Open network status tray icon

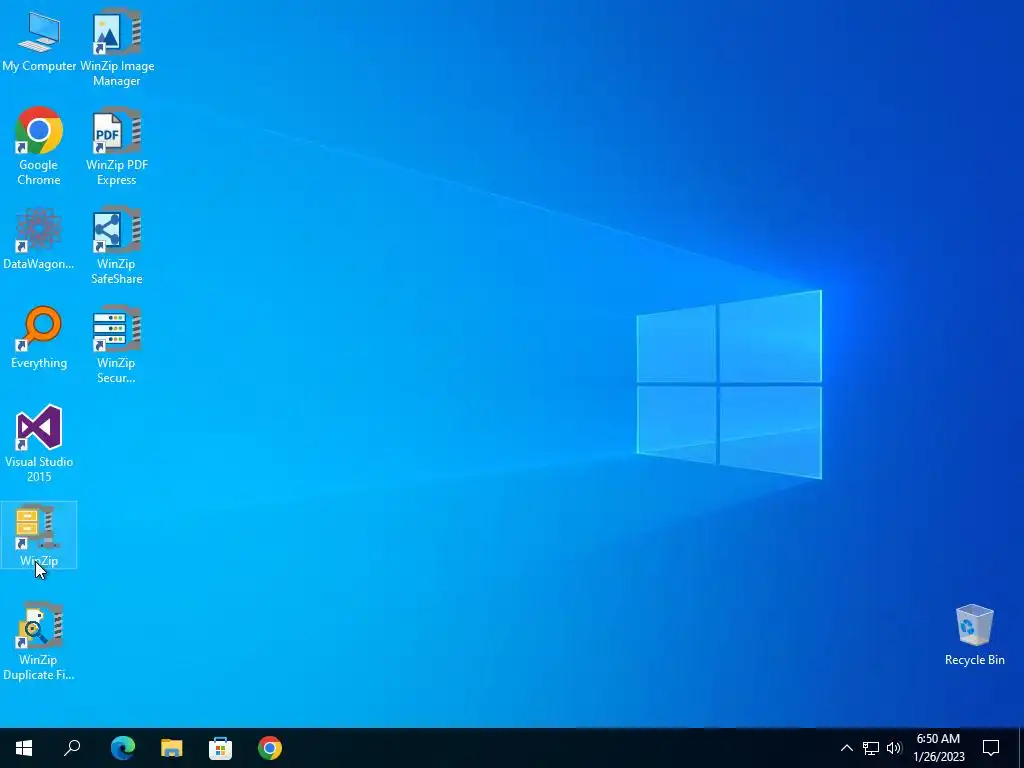point(871,748)
